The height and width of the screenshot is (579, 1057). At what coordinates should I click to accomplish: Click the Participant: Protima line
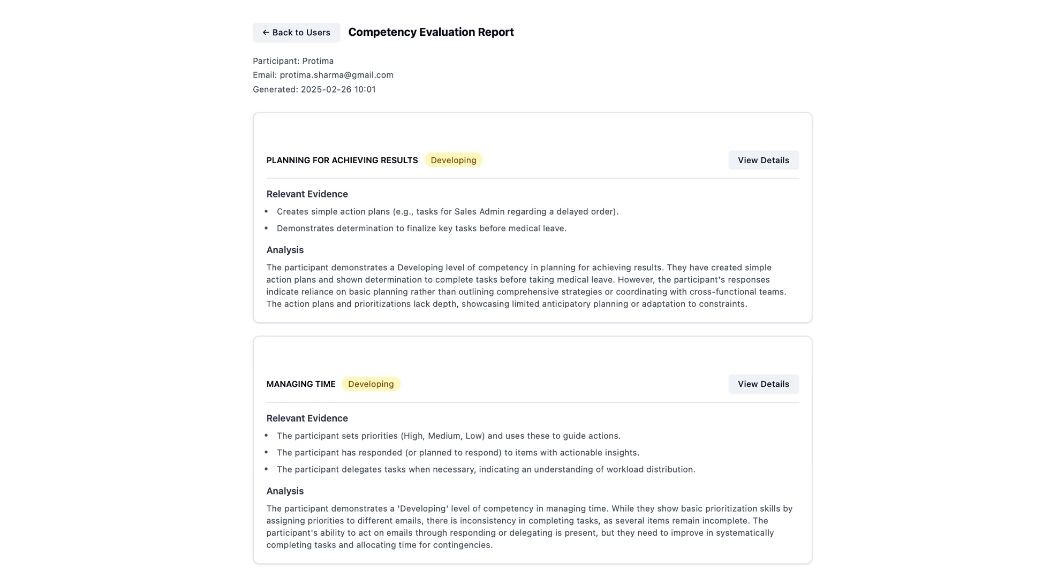pyautogui.click(x=293, y=61)
